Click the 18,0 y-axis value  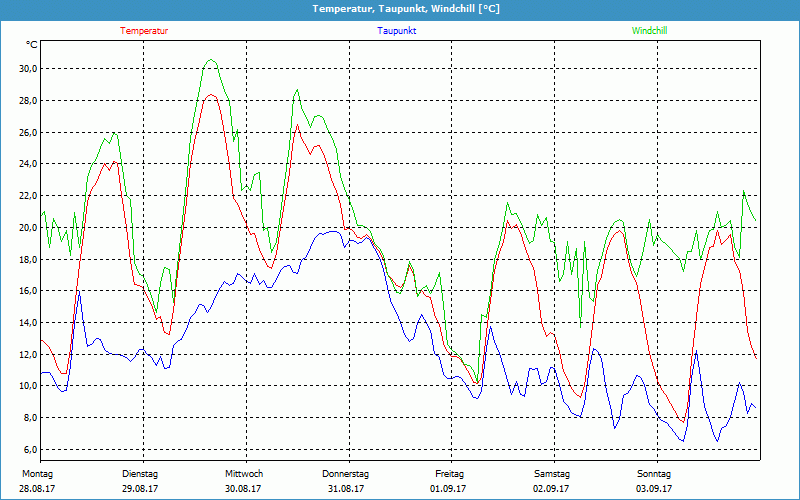tap(28, 259)
